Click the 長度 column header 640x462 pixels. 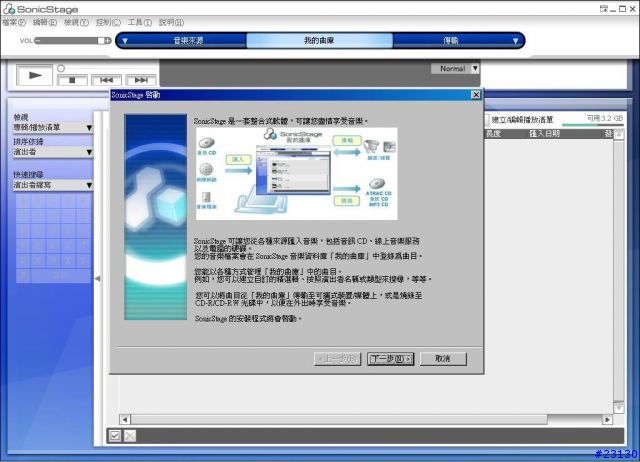point(493,133)
